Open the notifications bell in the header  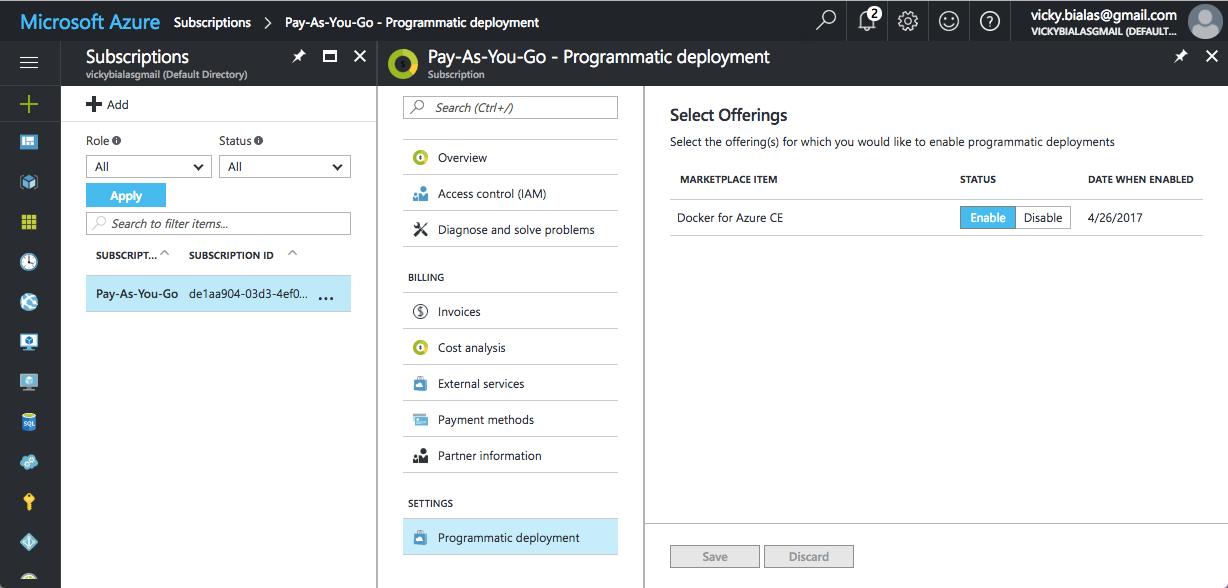867,21
